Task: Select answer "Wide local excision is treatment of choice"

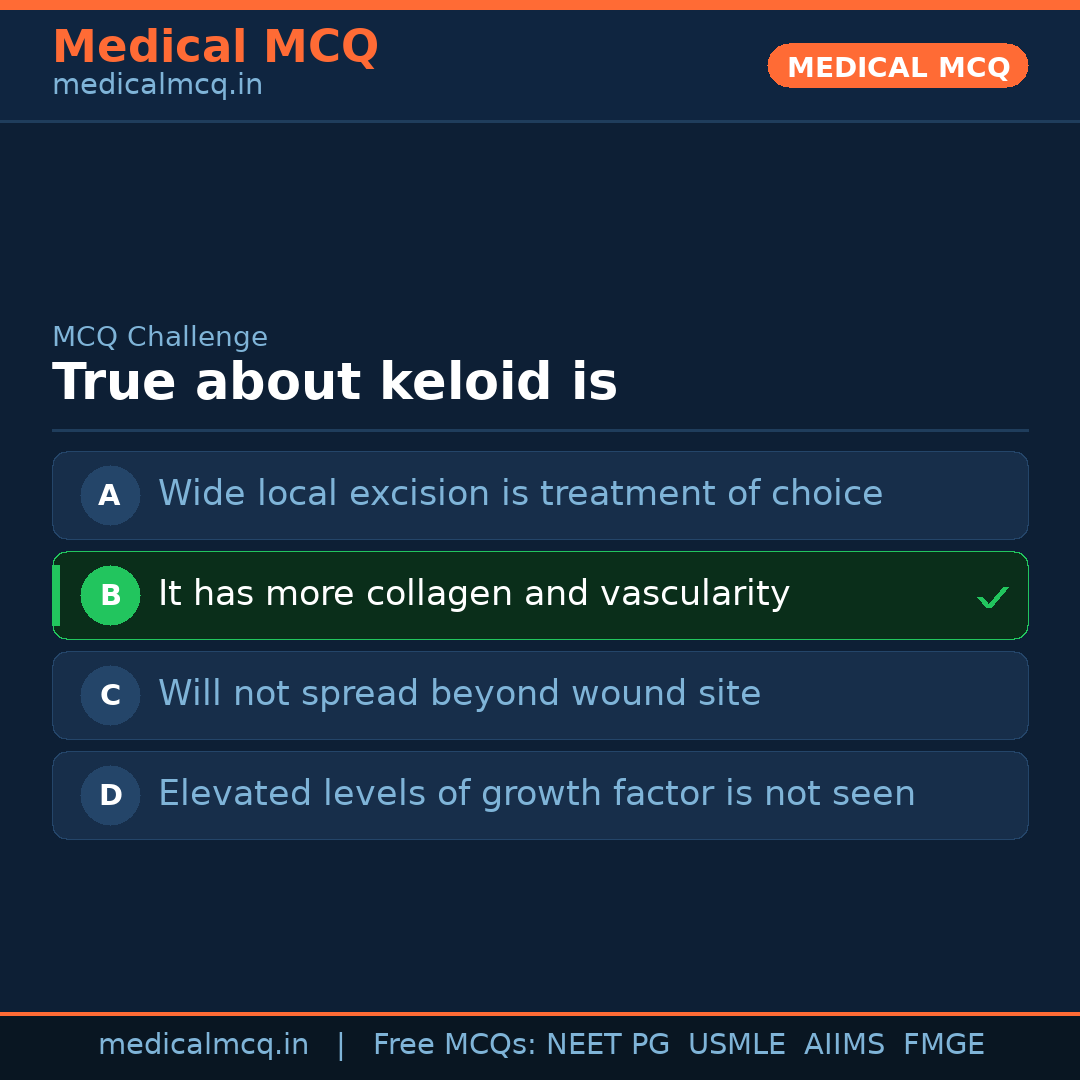Action: click(x=520, y=494)
